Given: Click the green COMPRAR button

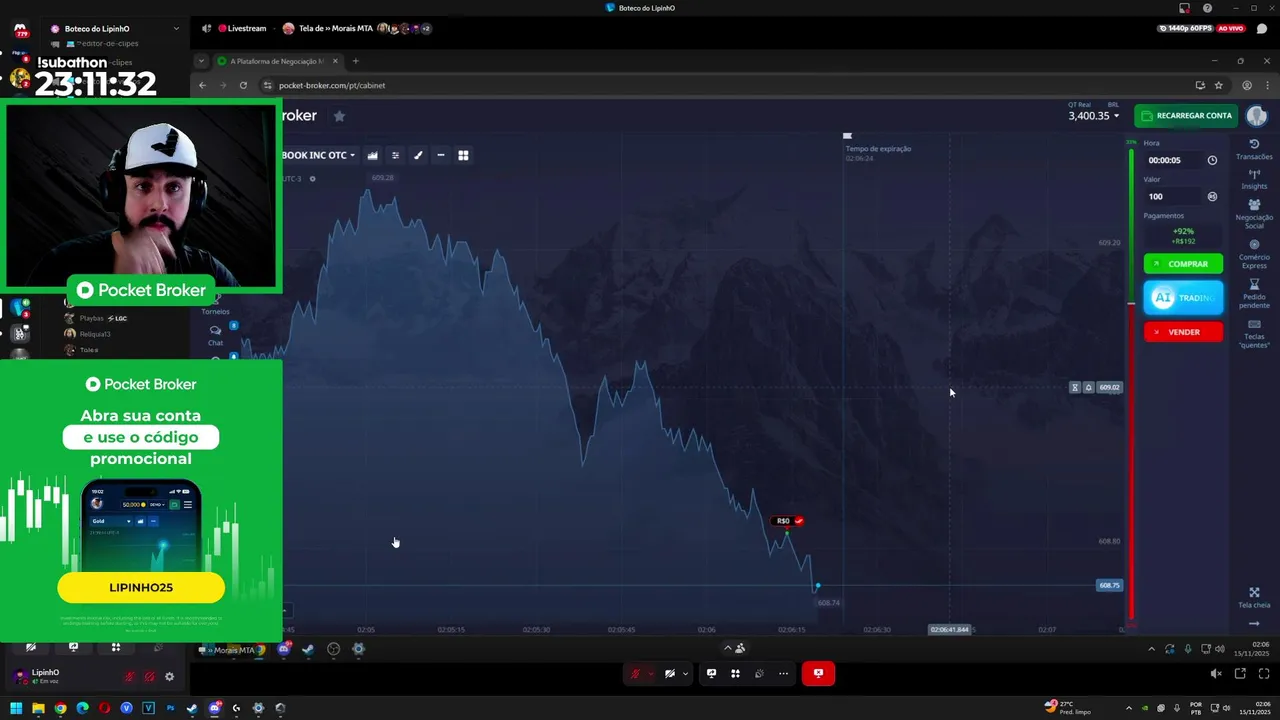Looking at the screenshot, I should pyautogui.click(x=1183, y=264).
